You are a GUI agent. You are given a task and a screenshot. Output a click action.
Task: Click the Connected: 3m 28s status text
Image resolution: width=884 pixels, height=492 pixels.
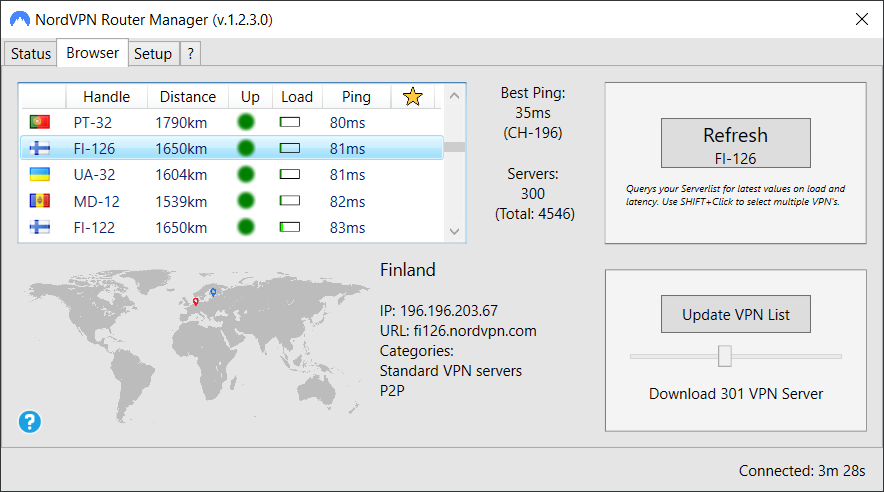click(802, 471)
